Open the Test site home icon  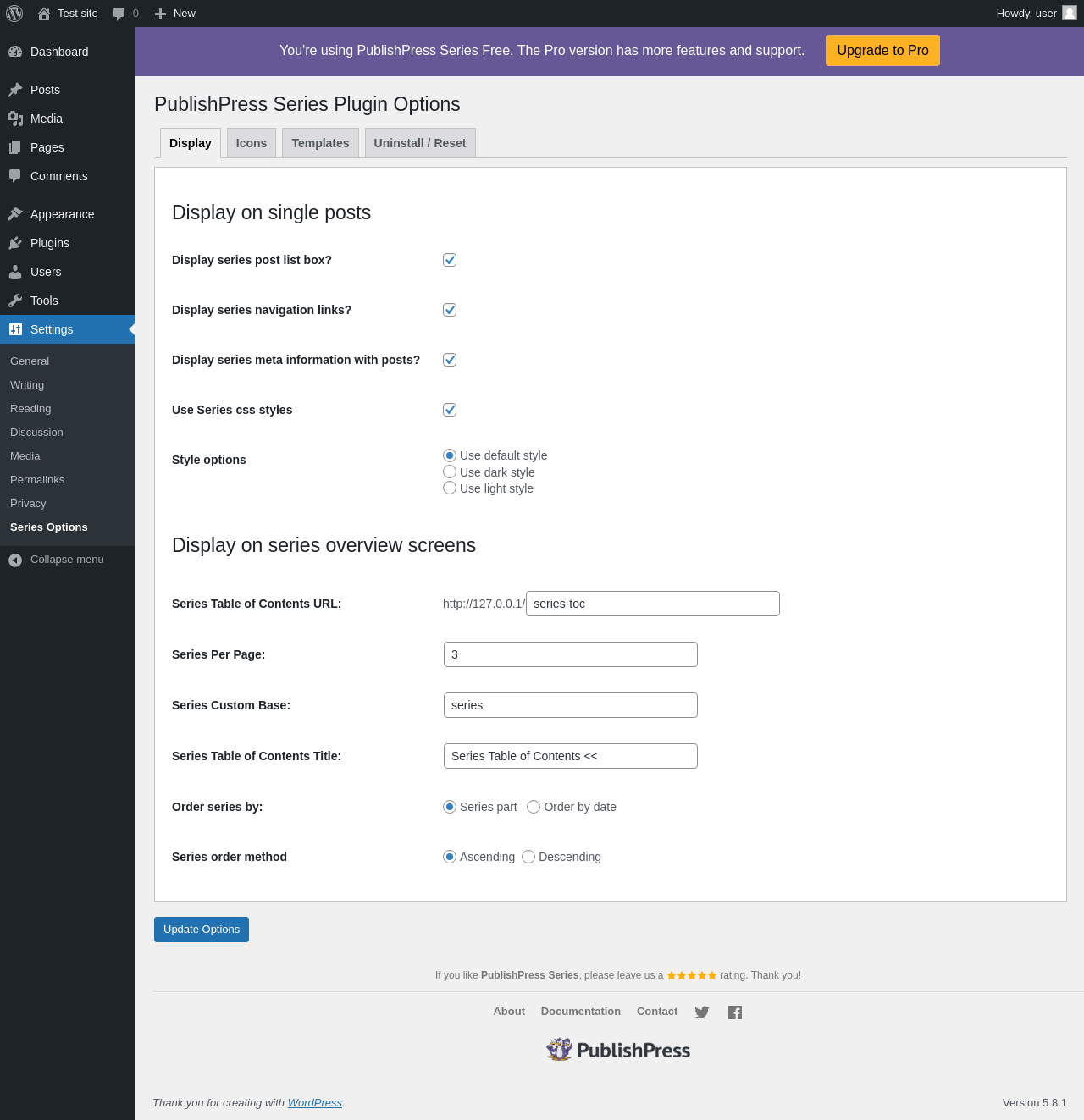tap(44, 14)
